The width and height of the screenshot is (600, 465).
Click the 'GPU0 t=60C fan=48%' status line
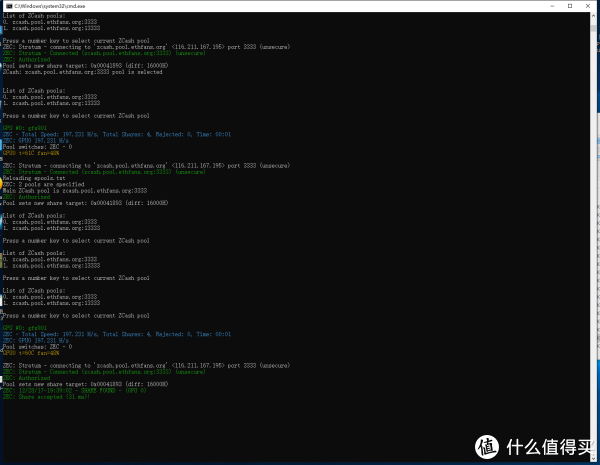(x=31, y=353)
